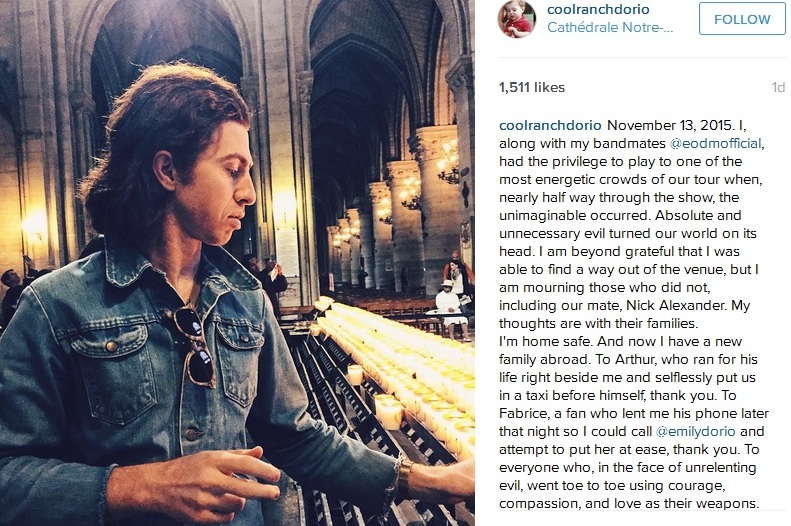Viewport: 791px width, 526px height.
Task: Click the 1d post timestamp
Action: click(x=778, y=88)
